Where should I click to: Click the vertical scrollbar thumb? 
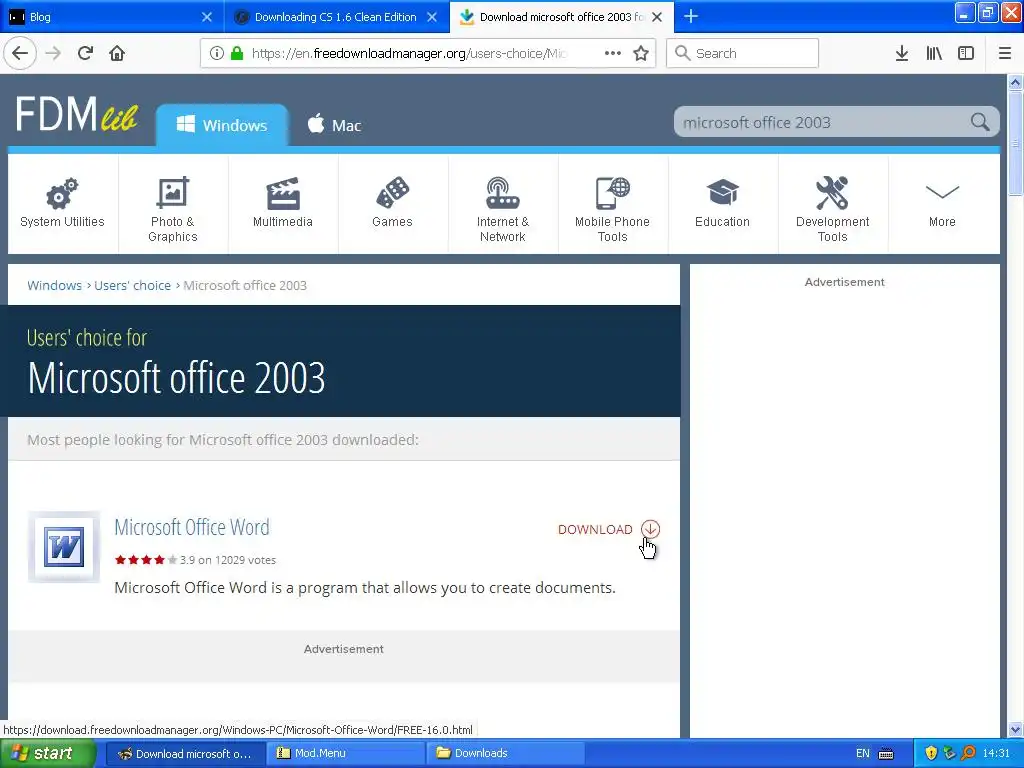pos(1015,143)
